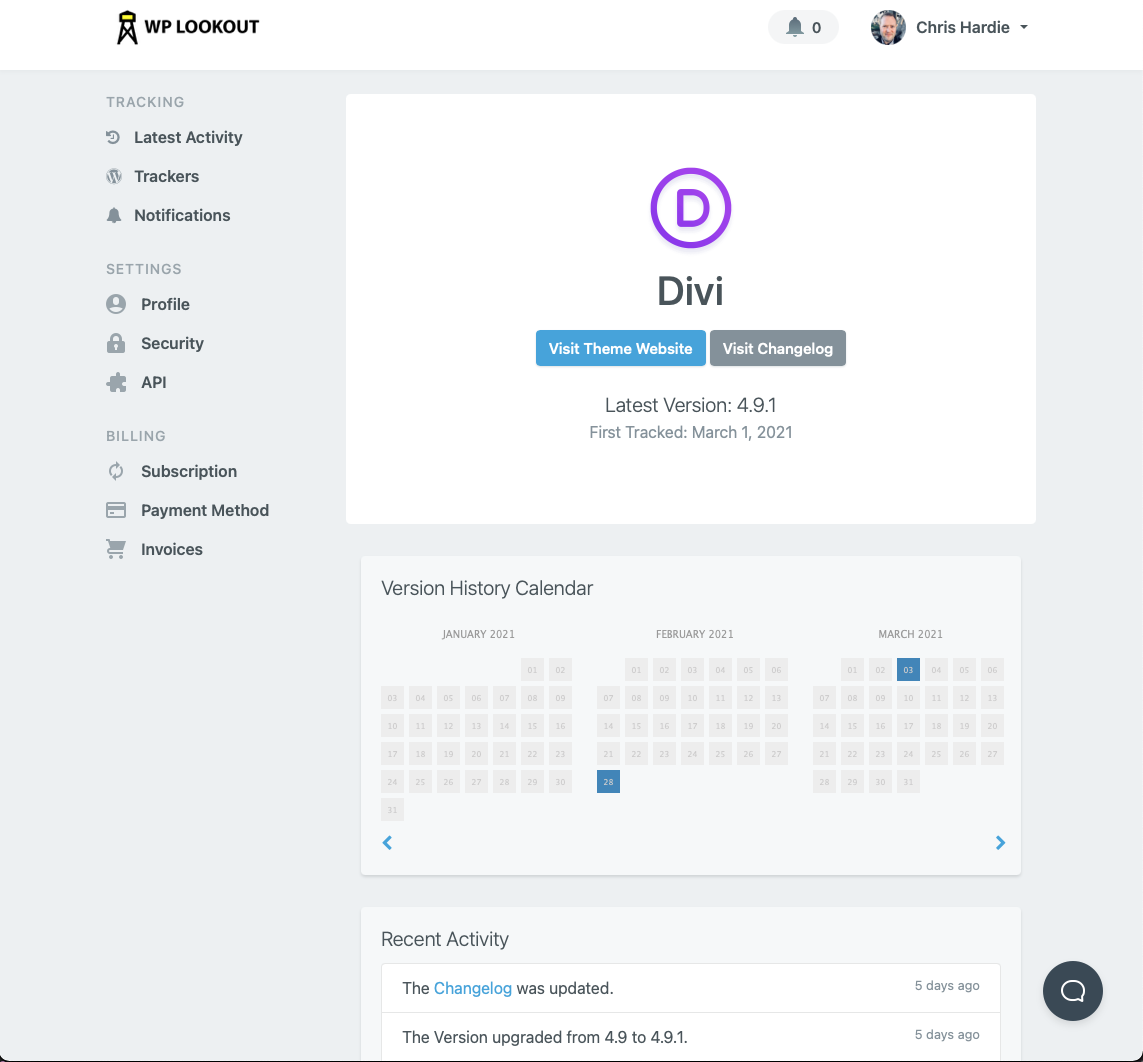Click the MARCH 2021 month label
The height and width of the screenshot is (1062, 1143).
[910, 634]
